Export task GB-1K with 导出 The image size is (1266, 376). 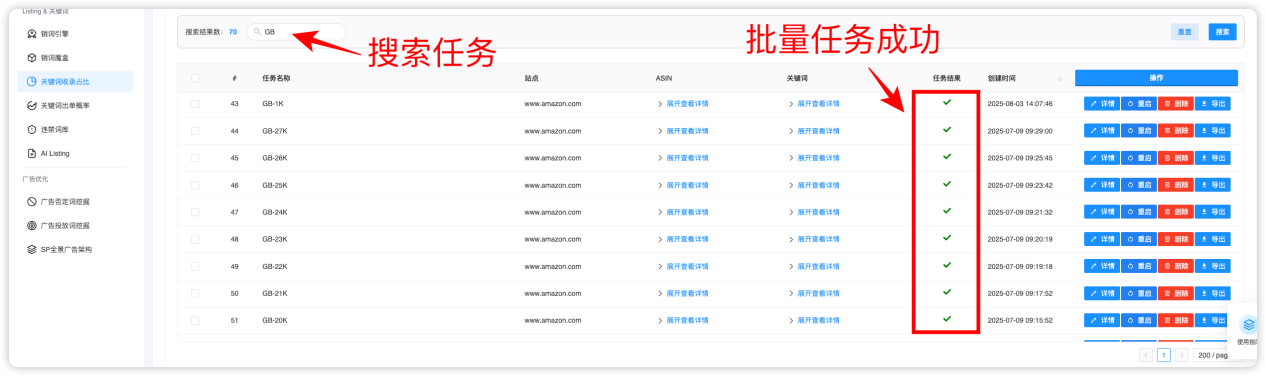click(1213, 103)
